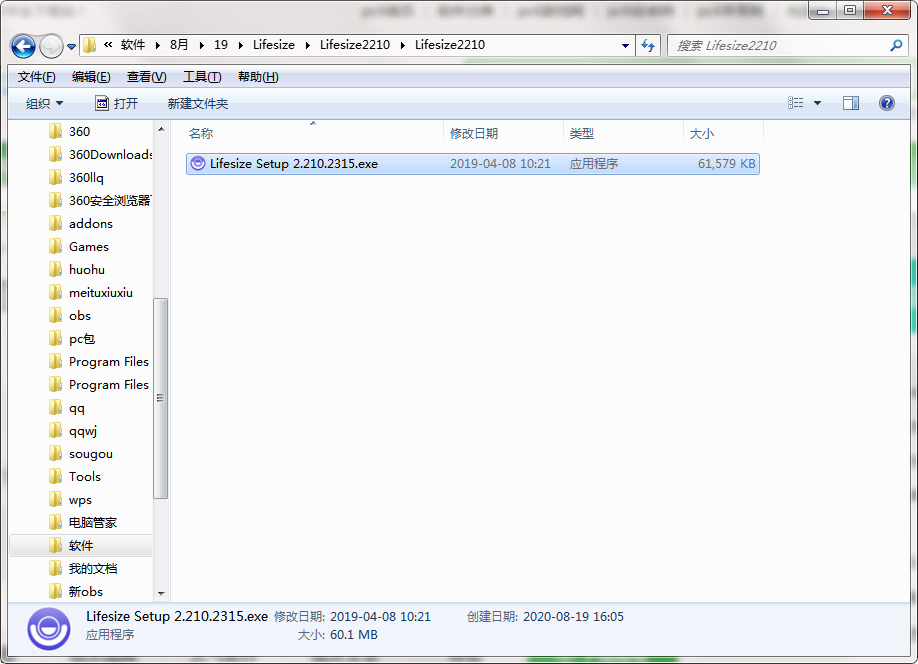Screen dimensions: 918x664
Task: Select the Tools folder
Action: [85, 477]
